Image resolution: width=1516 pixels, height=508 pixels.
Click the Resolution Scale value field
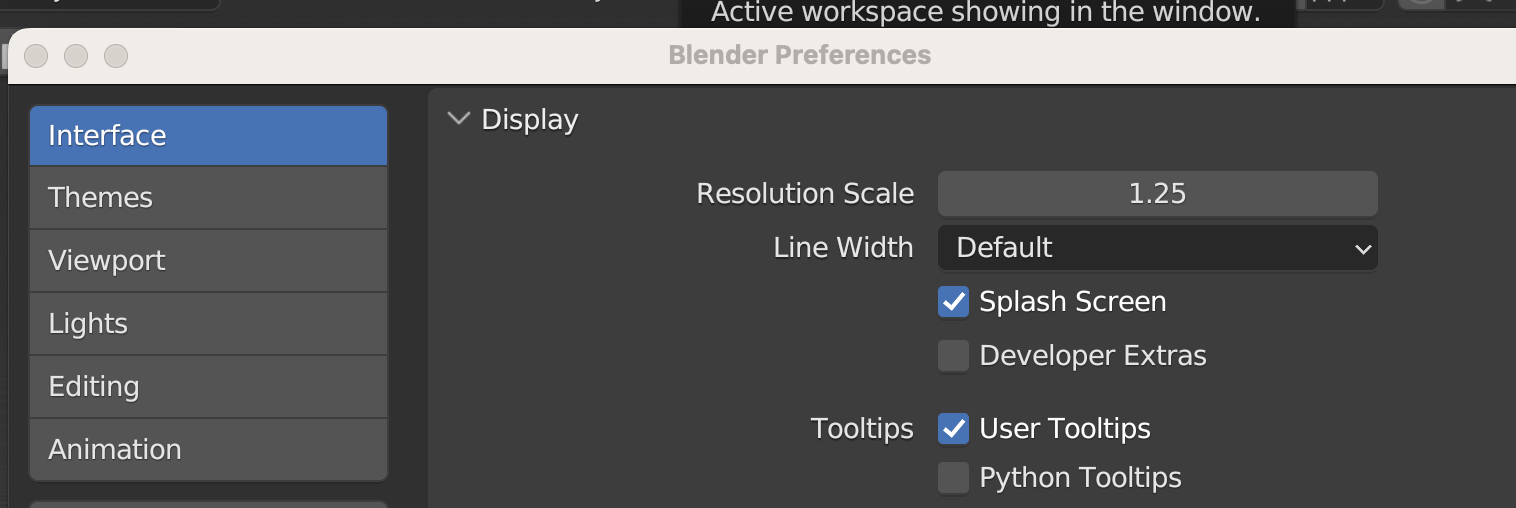[1157, 194]
